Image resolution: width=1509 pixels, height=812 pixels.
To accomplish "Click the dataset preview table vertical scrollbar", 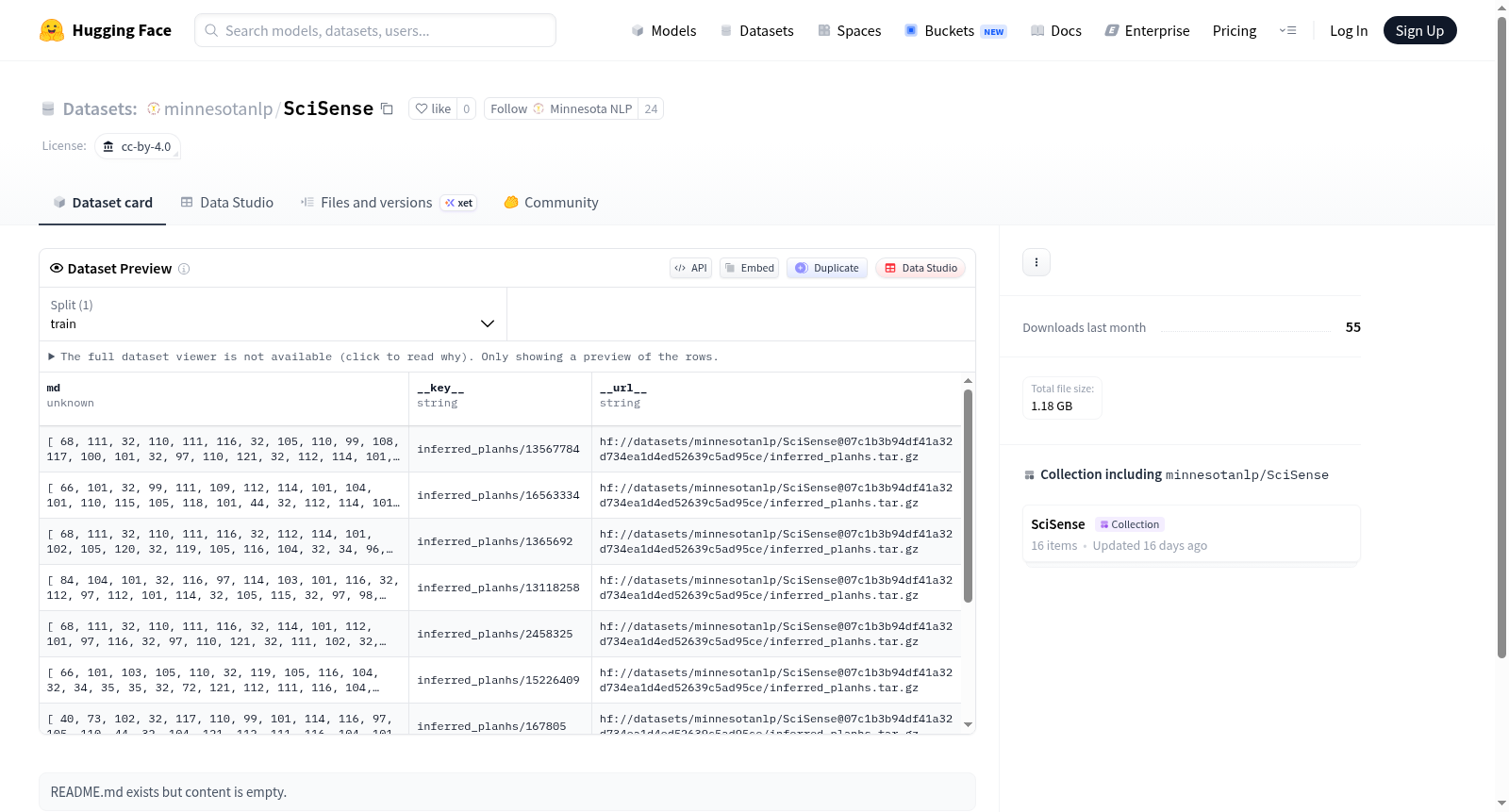I will pyautogui.click(x=968, y=495).
